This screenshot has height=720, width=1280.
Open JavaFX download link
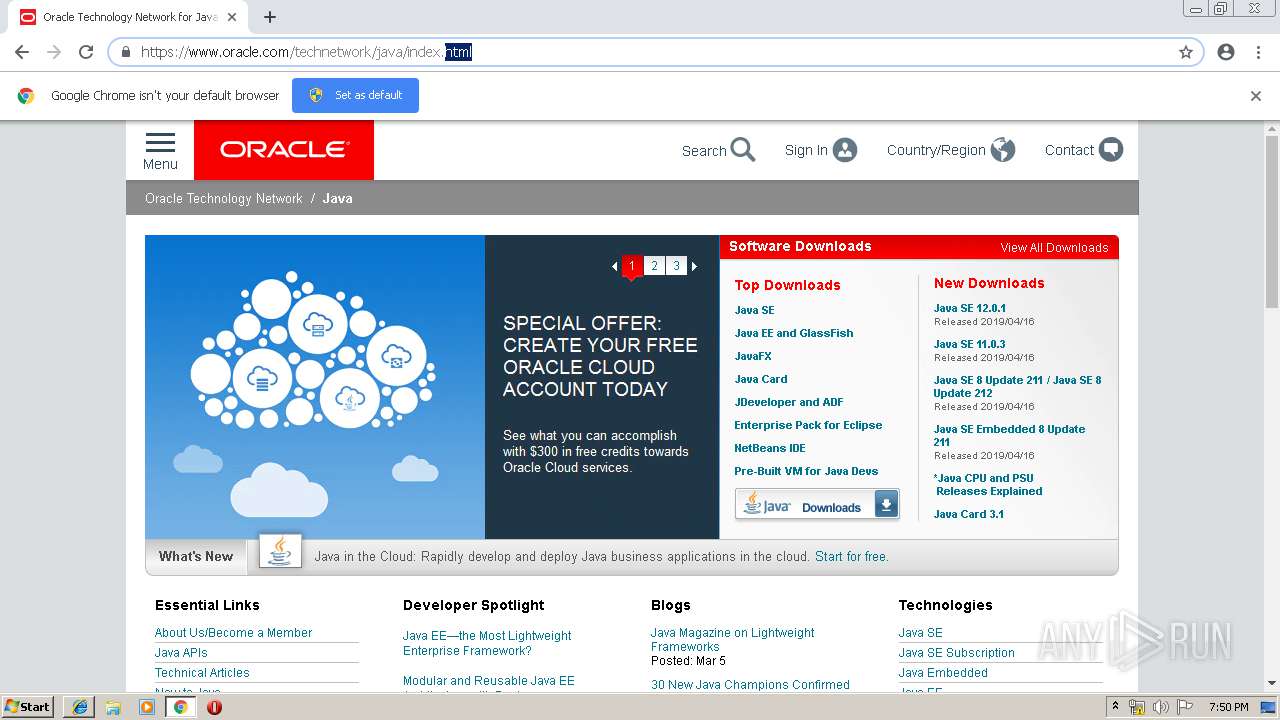pyautogui.click(x=753, y=356)
